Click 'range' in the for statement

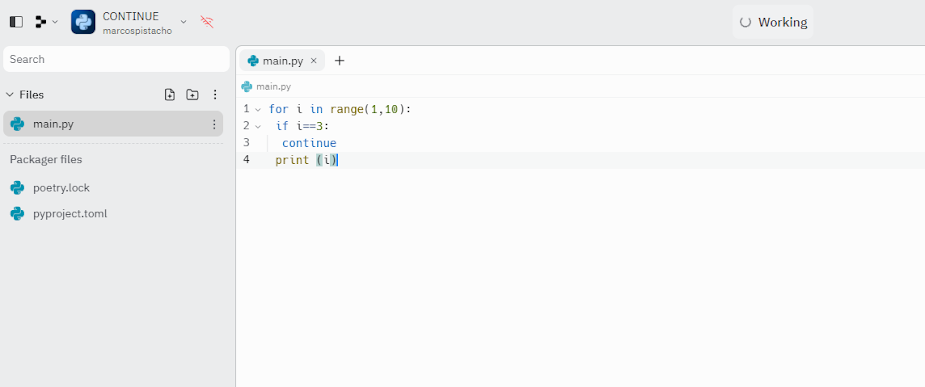(x=346, y=109)
